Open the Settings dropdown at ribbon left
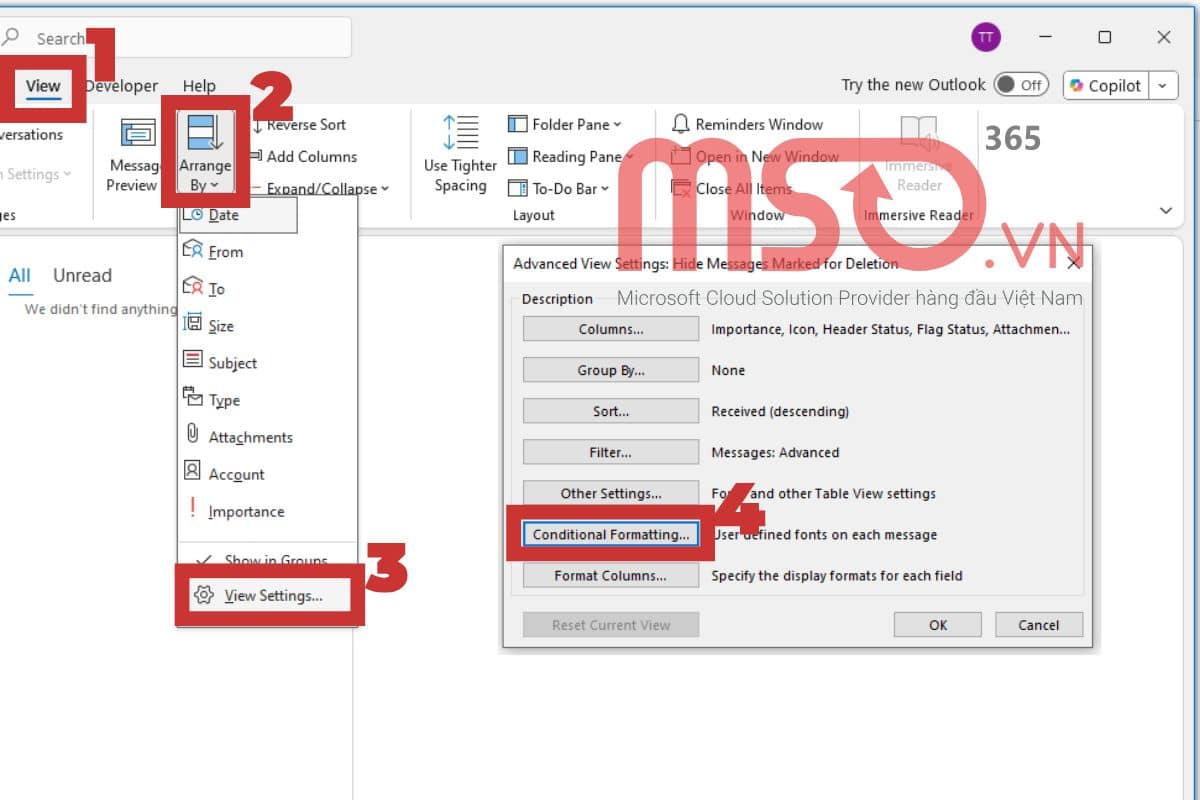This screenshot has width=1200, height=800. click(x=36, y=174)
